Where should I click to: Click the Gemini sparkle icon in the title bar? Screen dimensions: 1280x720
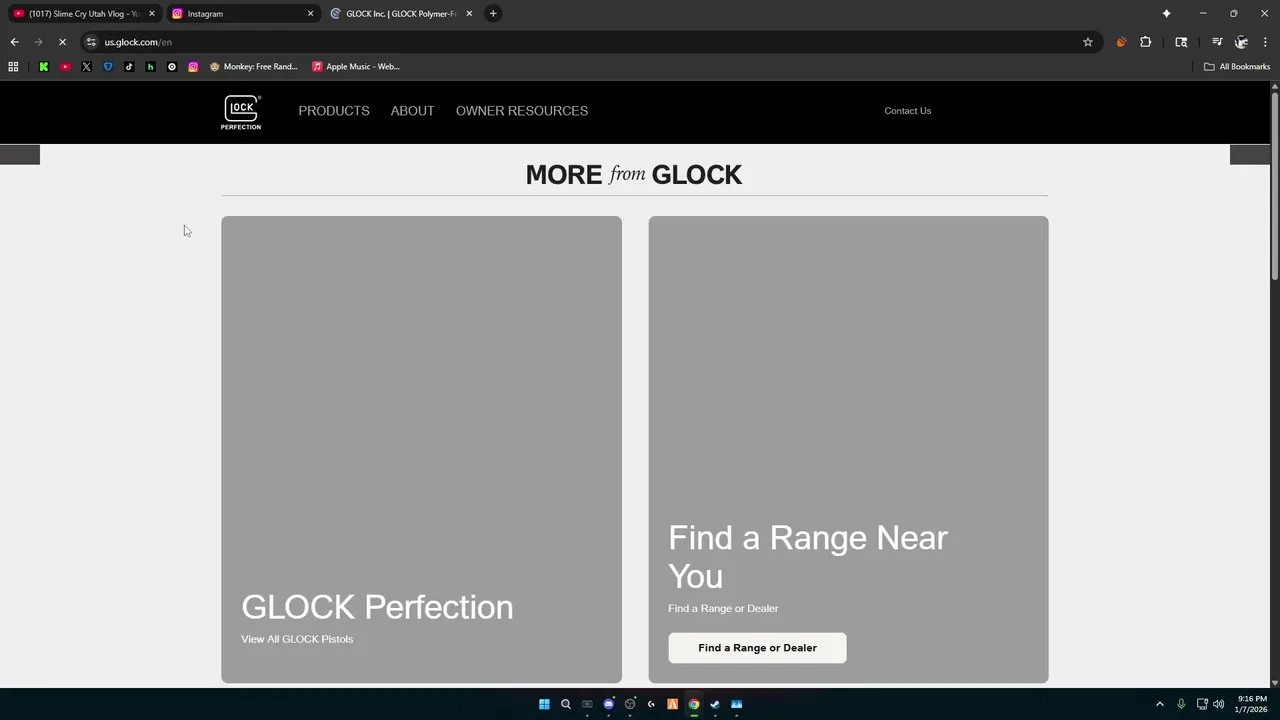click(x=1166, y=14)
